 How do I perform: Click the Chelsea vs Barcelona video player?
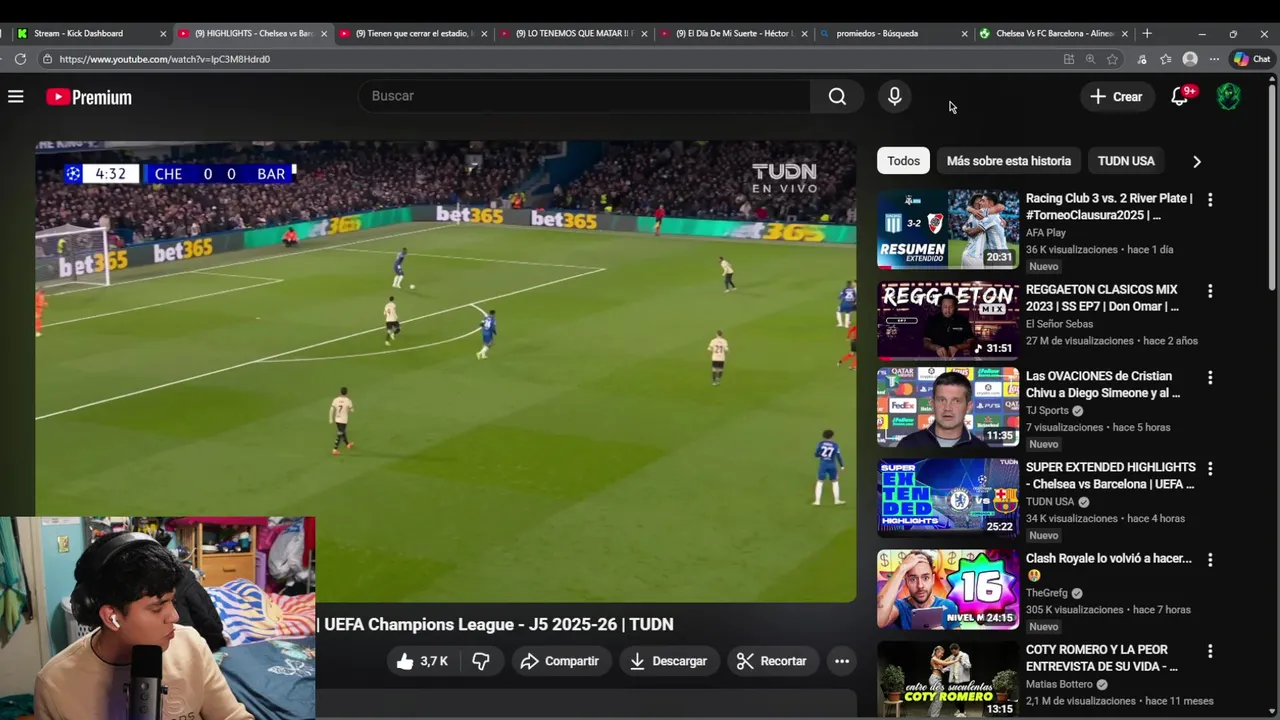click(446, 371)
